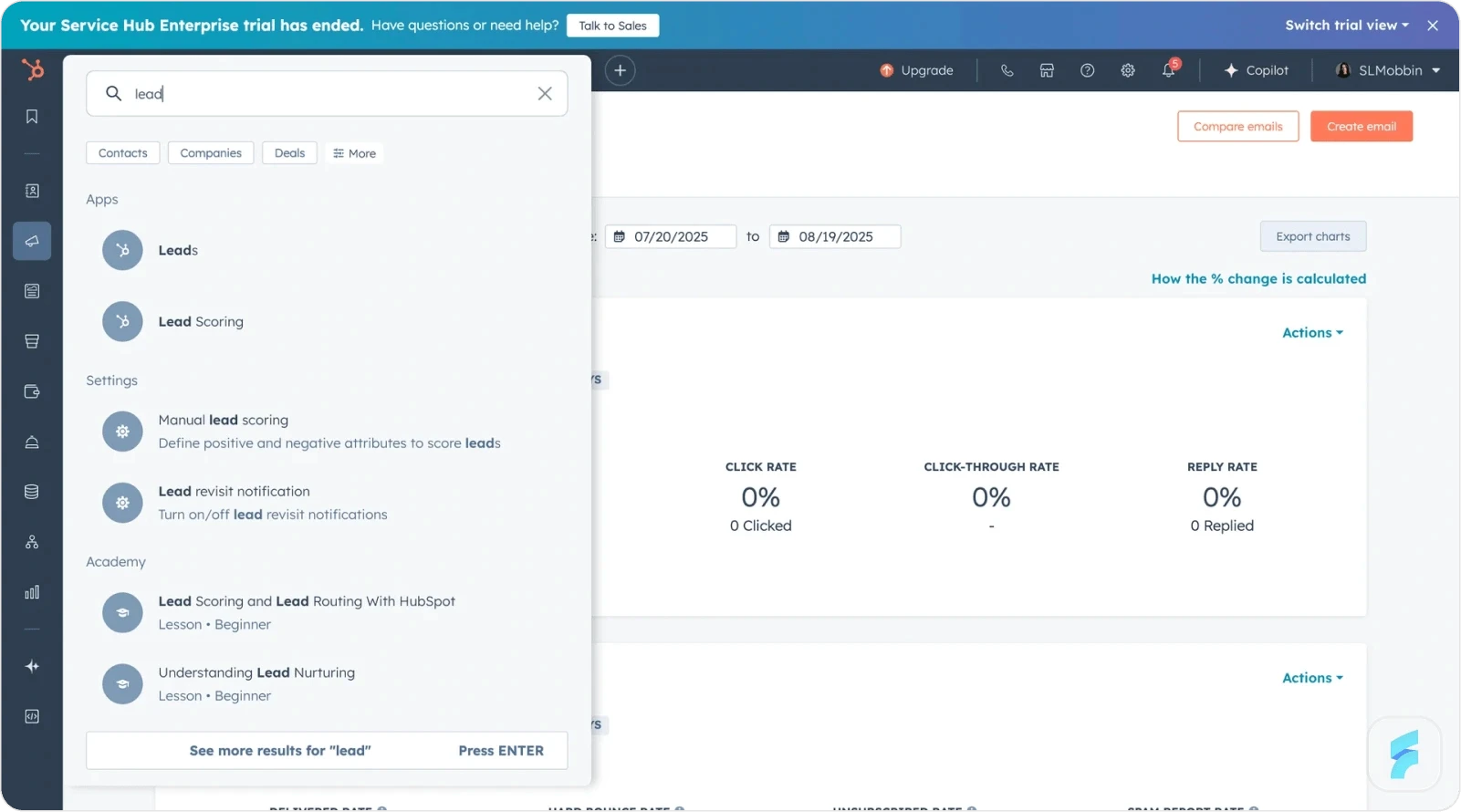Open the Understanding Lead Nurturing lesson
Viewport: 1461px width, 812px height.
pyautogui.click(x=327, y=684)
